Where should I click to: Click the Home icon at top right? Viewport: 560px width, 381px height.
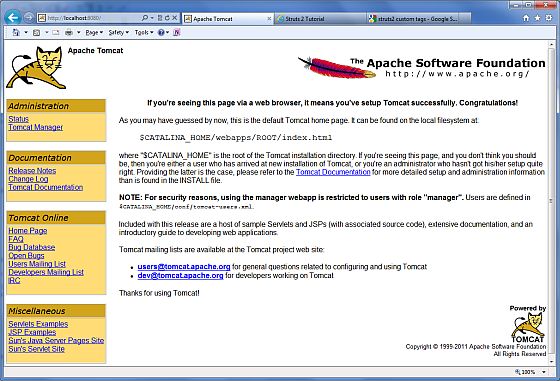pyautogui.click(x=526, y=18)
